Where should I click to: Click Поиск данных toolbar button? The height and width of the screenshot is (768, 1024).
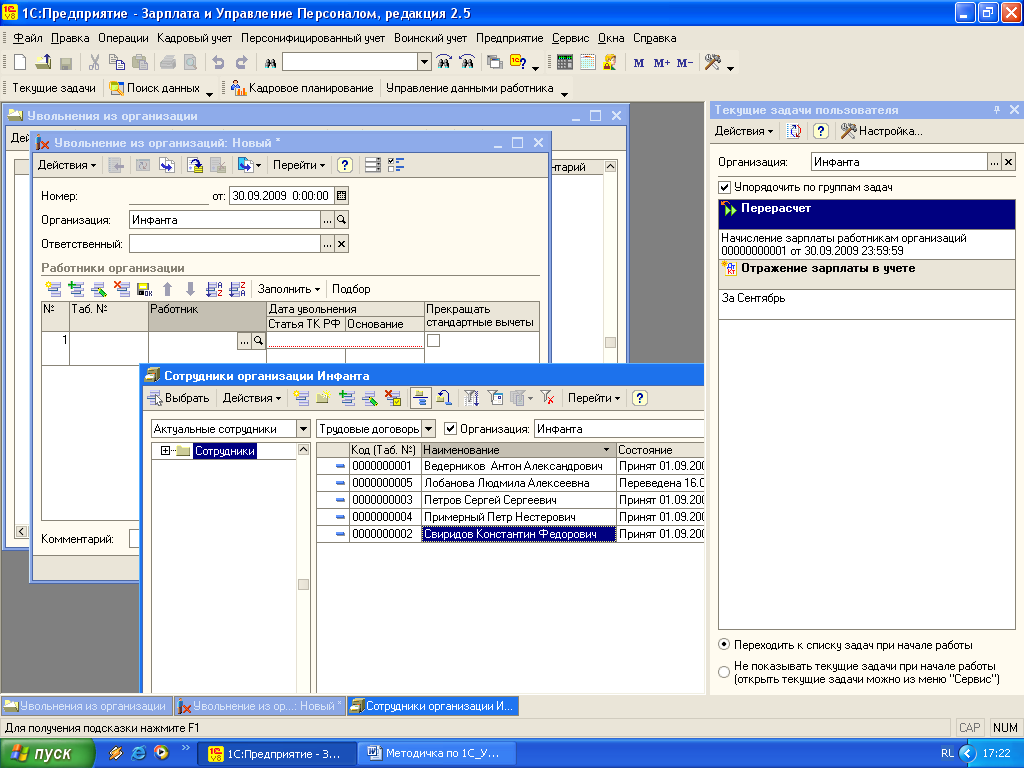(155, 88)
